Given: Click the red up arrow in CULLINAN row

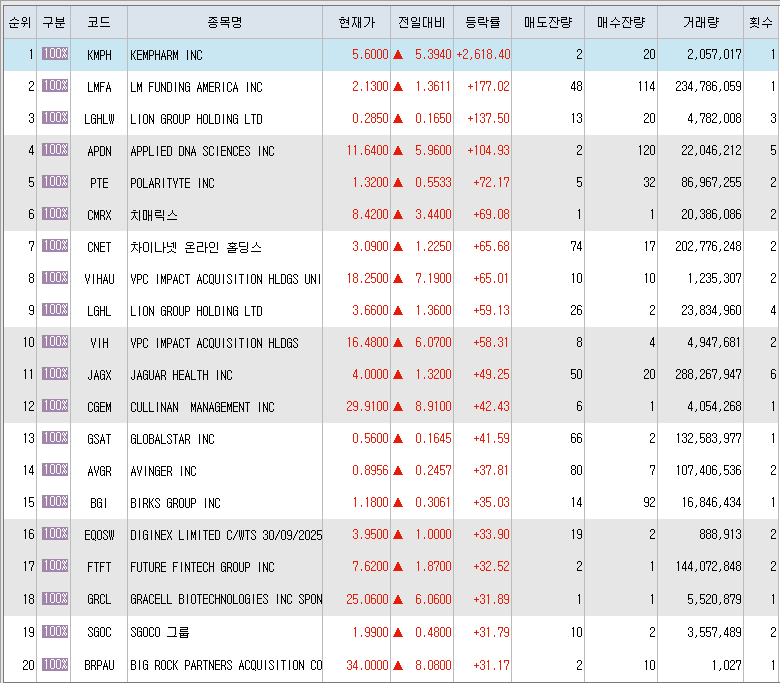Looking at the screenshot, I should pyautogui.click(x=398, y=406).
